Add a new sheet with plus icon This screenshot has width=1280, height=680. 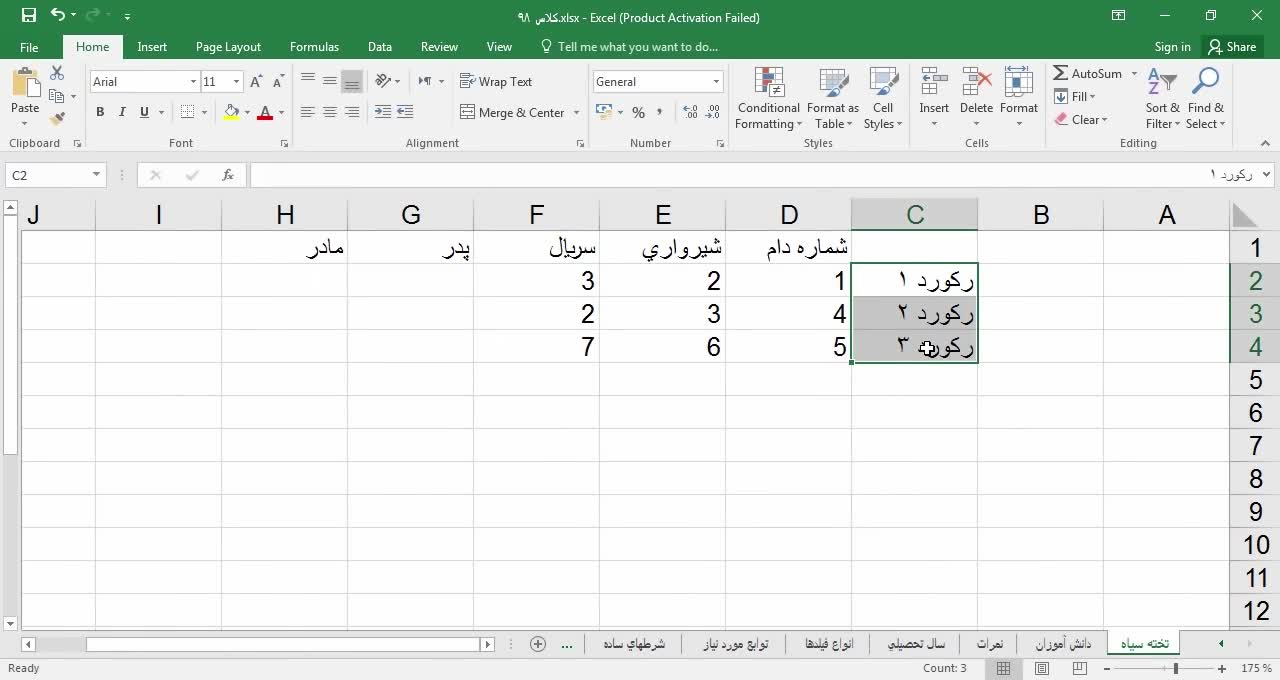[538, 644]
